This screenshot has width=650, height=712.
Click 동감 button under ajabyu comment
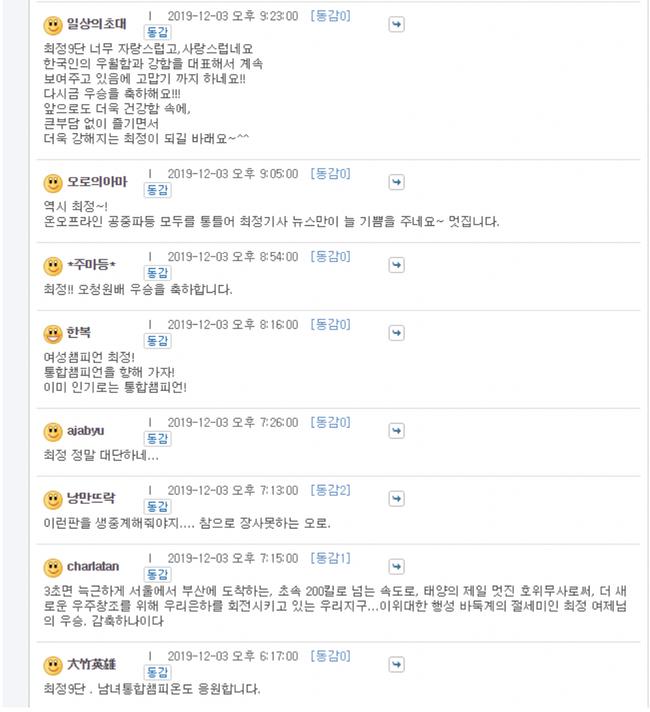[x=157, y=439]
